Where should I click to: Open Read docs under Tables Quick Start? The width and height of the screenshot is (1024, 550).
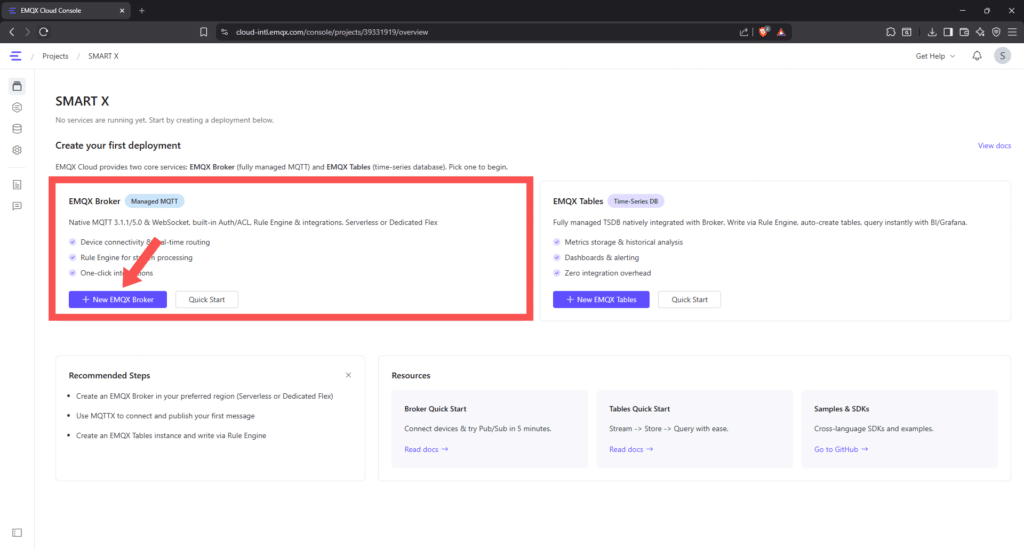pyautogui.click(x=631, y=449)
